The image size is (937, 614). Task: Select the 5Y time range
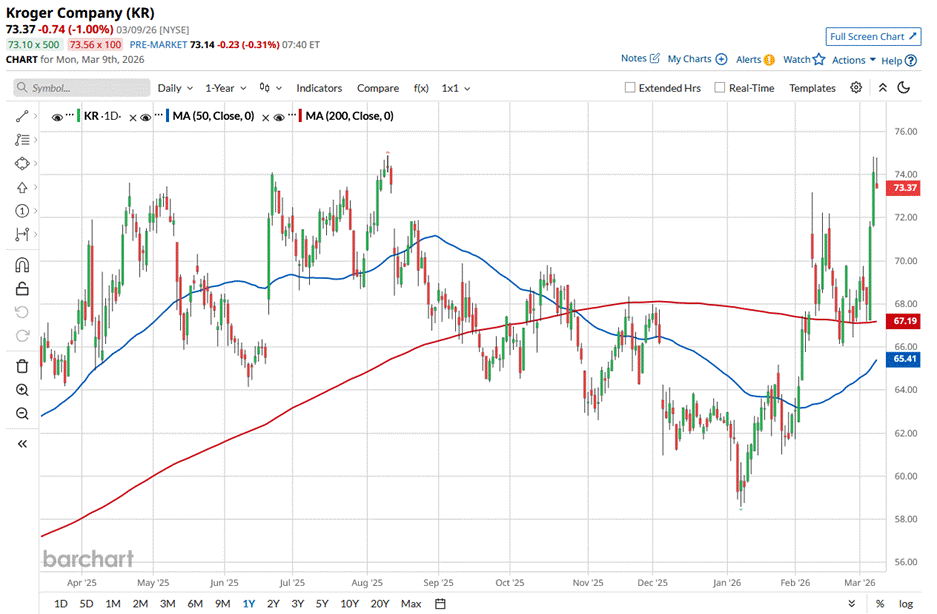pos(321,604)
